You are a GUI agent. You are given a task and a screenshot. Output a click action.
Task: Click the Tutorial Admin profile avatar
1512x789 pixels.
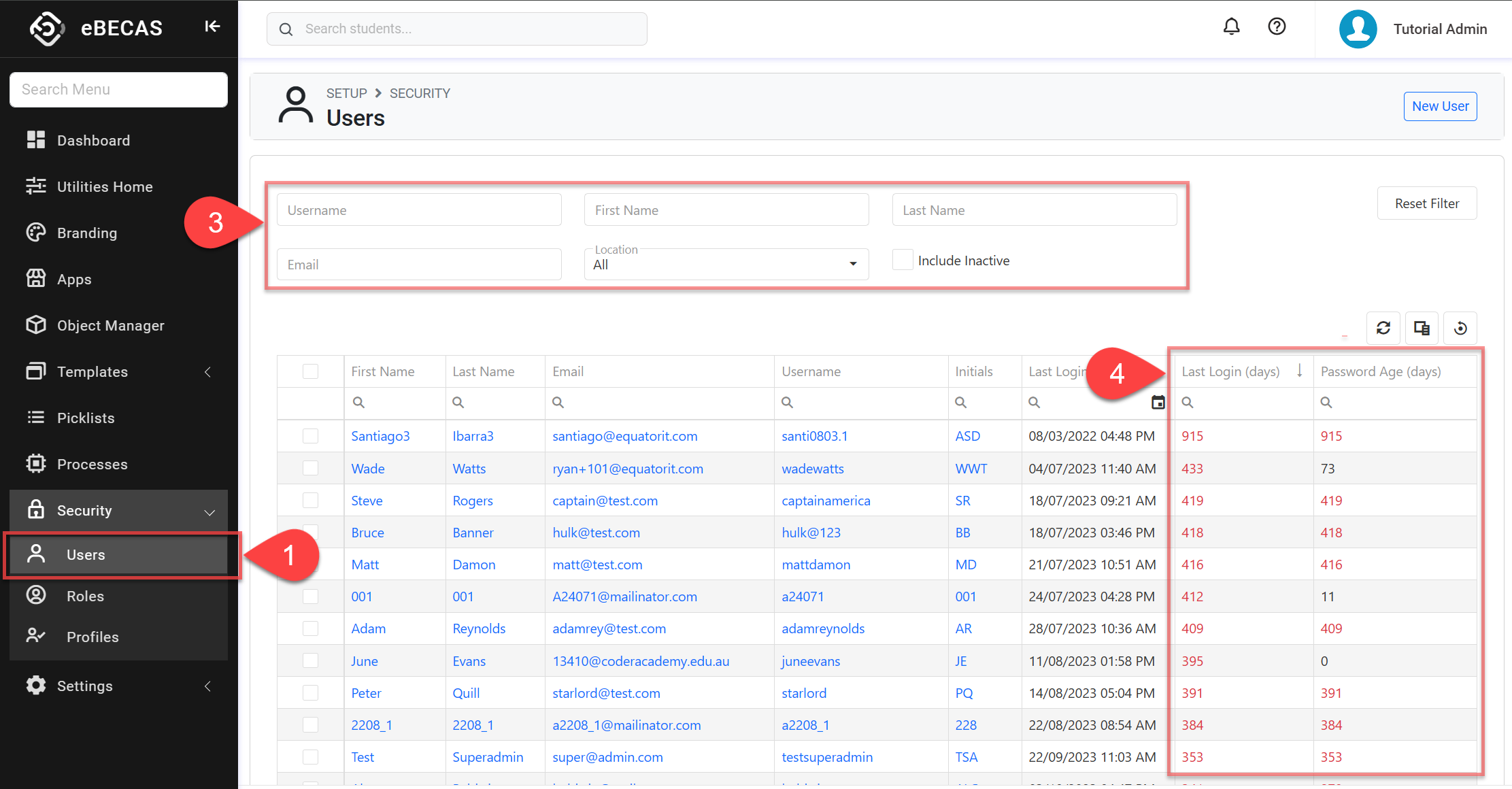pyautogui.click(x=1358, y=29)
